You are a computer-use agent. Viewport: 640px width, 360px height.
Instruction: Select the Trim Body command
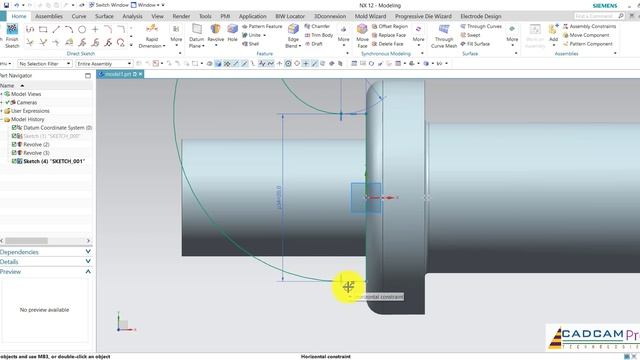(x=319, y=35)
